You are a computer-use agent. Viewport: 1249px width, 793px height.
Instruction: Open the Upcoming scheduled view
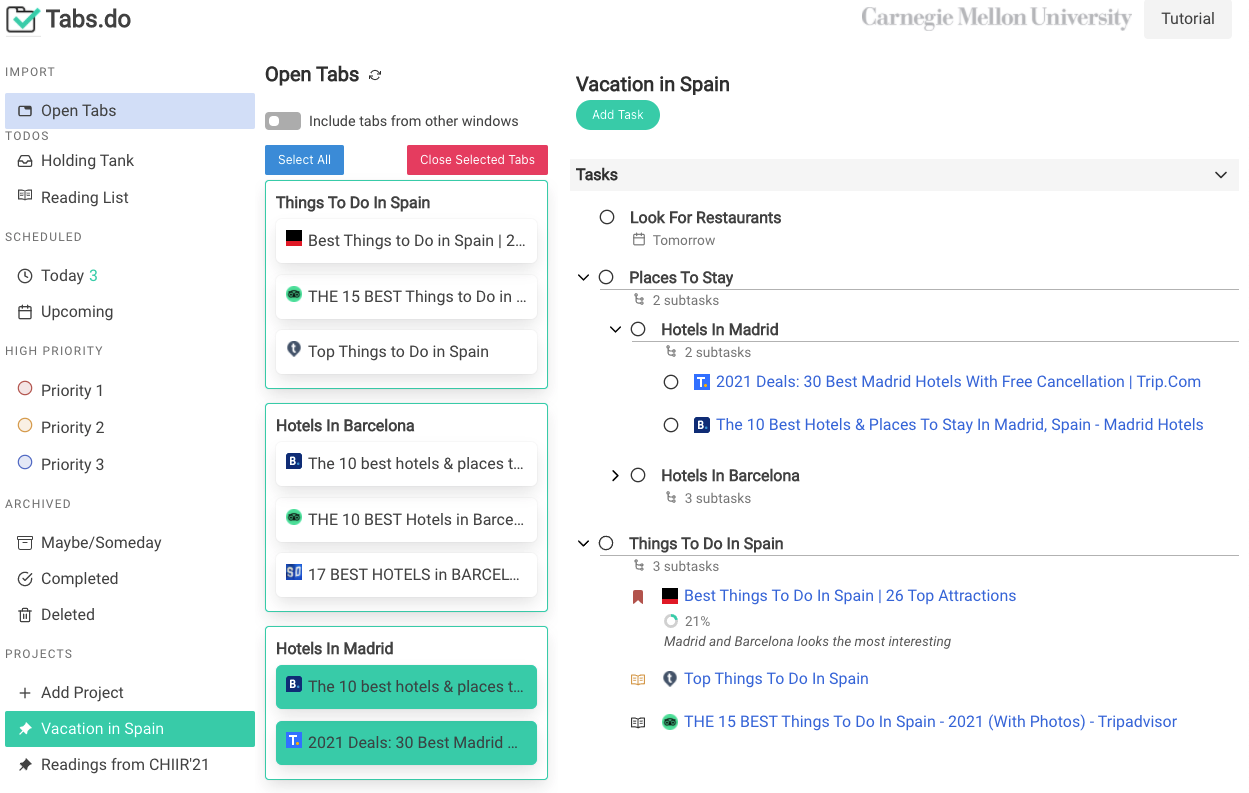click(76, 312)
